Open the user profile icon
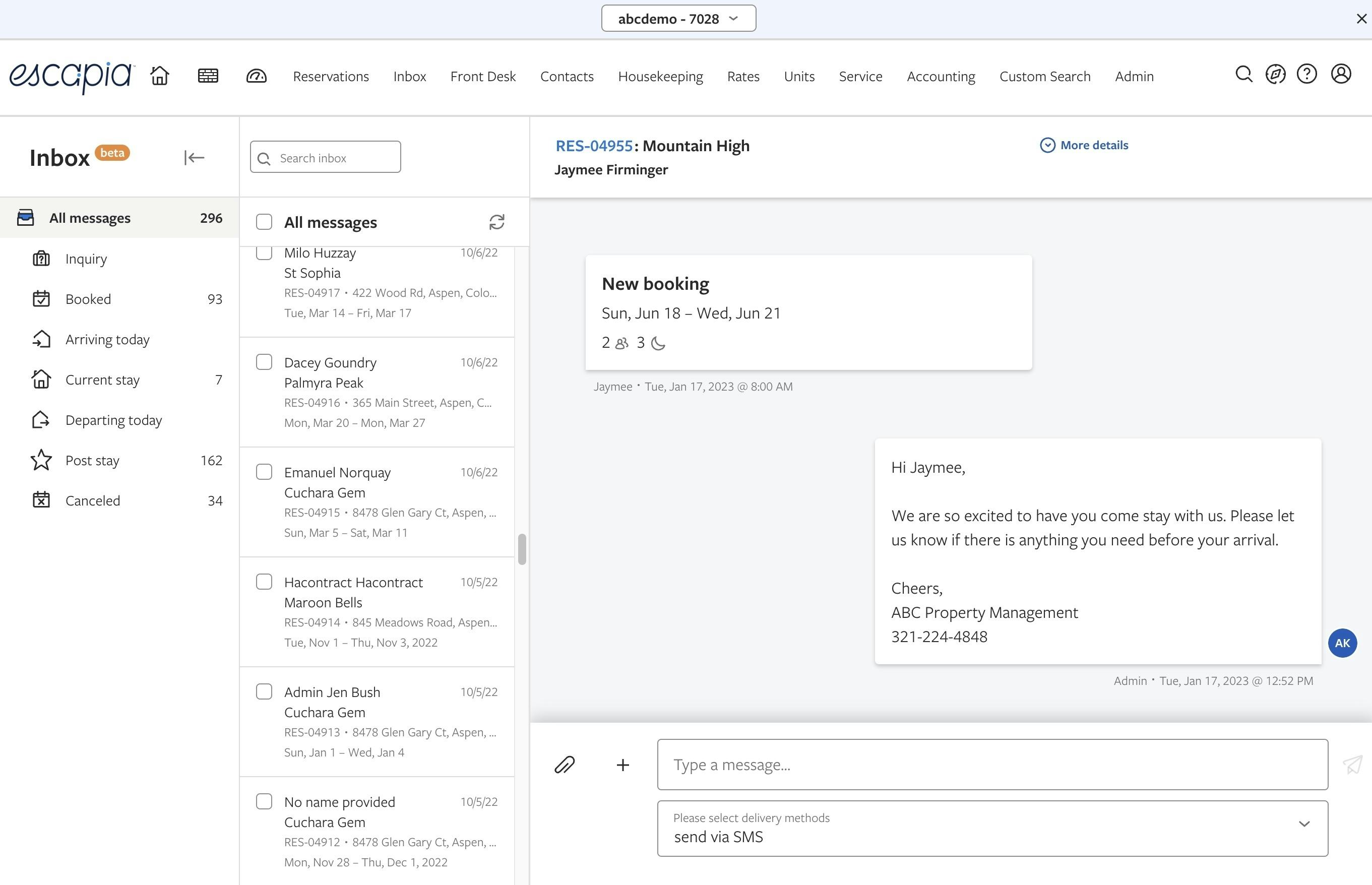1372x885 pixels. (1341, 75)
